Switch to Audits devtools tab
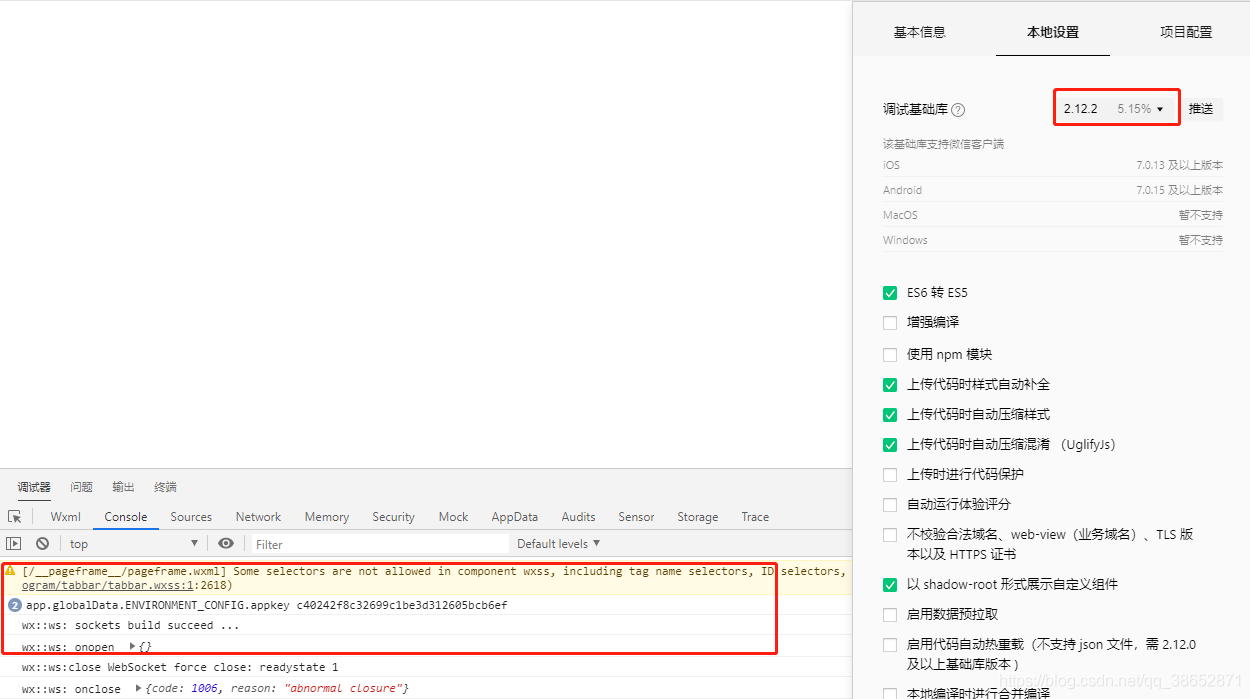Screen dimensions: 1250x699 (578, 517)
